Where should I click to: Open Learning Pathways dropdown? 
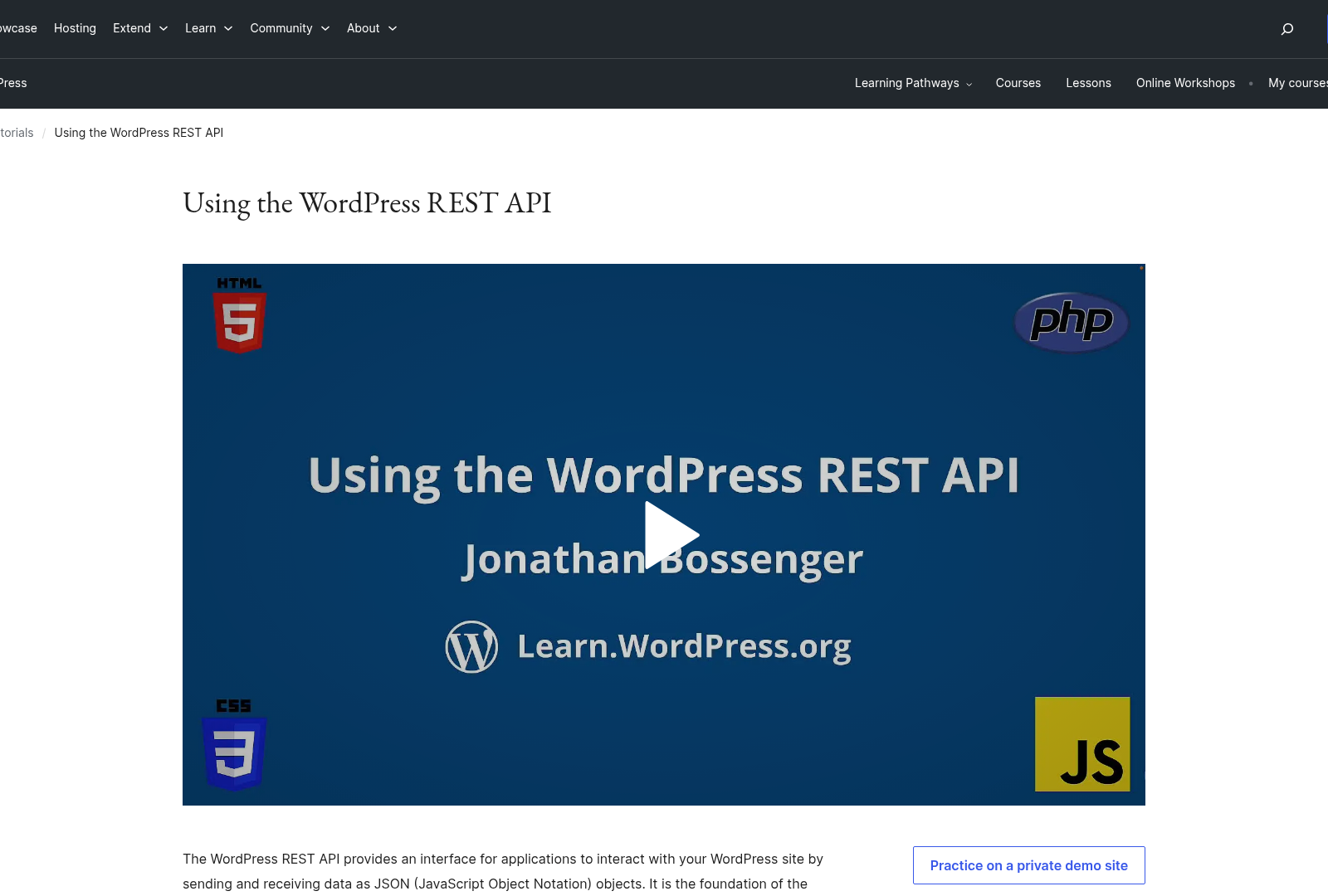[913, 83]
